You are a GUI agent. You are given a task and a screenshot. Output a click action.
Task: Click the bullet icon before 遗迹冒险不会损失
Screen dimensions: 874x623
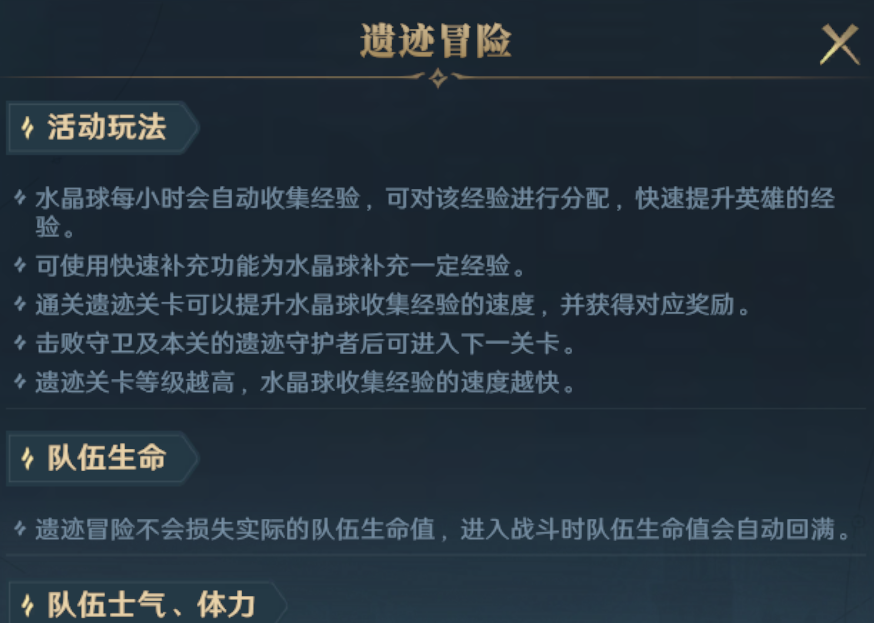click(20, 528)
